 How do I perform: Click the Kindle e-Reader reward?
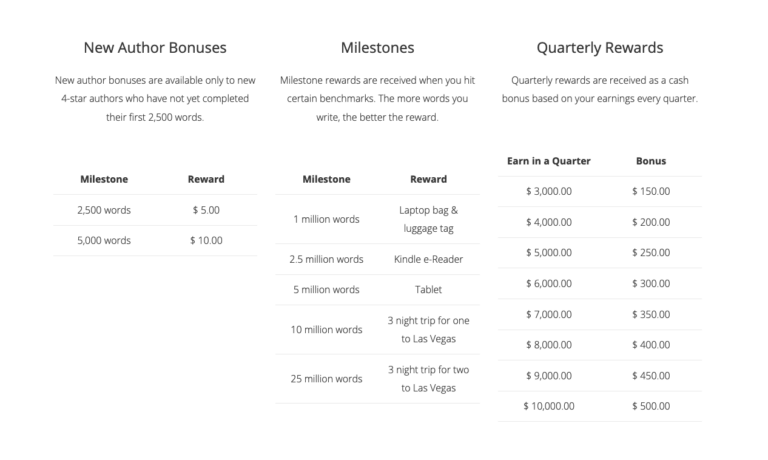tap(428, 259)
